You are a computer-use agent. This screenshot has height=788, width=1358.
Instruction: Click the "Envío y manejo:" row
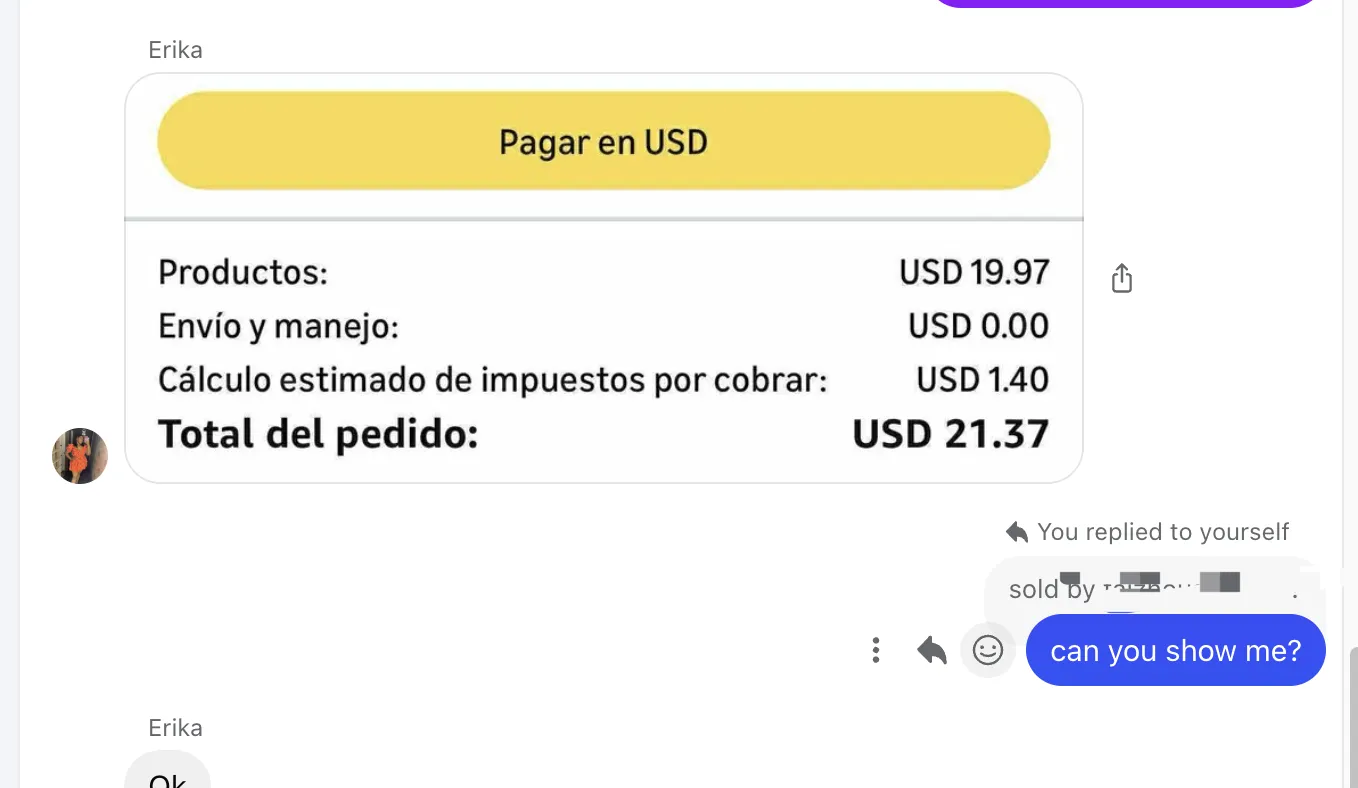point(278,326)
